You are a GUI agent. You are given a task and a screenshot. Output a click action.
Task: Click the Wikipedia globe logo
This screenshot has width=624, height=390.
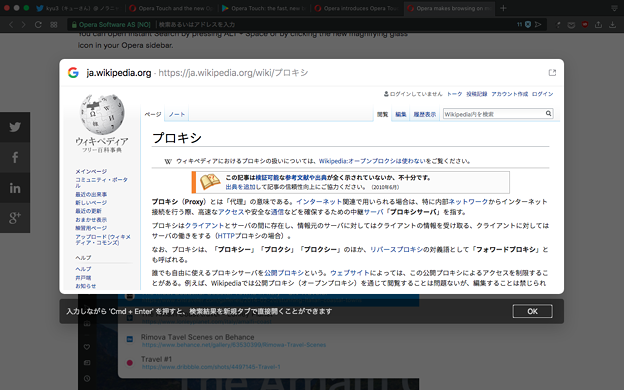point(102,115)
